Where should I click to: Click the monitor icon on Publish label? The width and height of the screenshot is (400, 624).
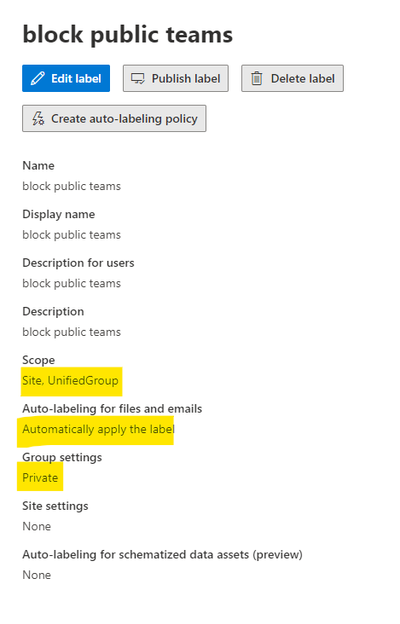pyautogui.click(x=138, y=78)
